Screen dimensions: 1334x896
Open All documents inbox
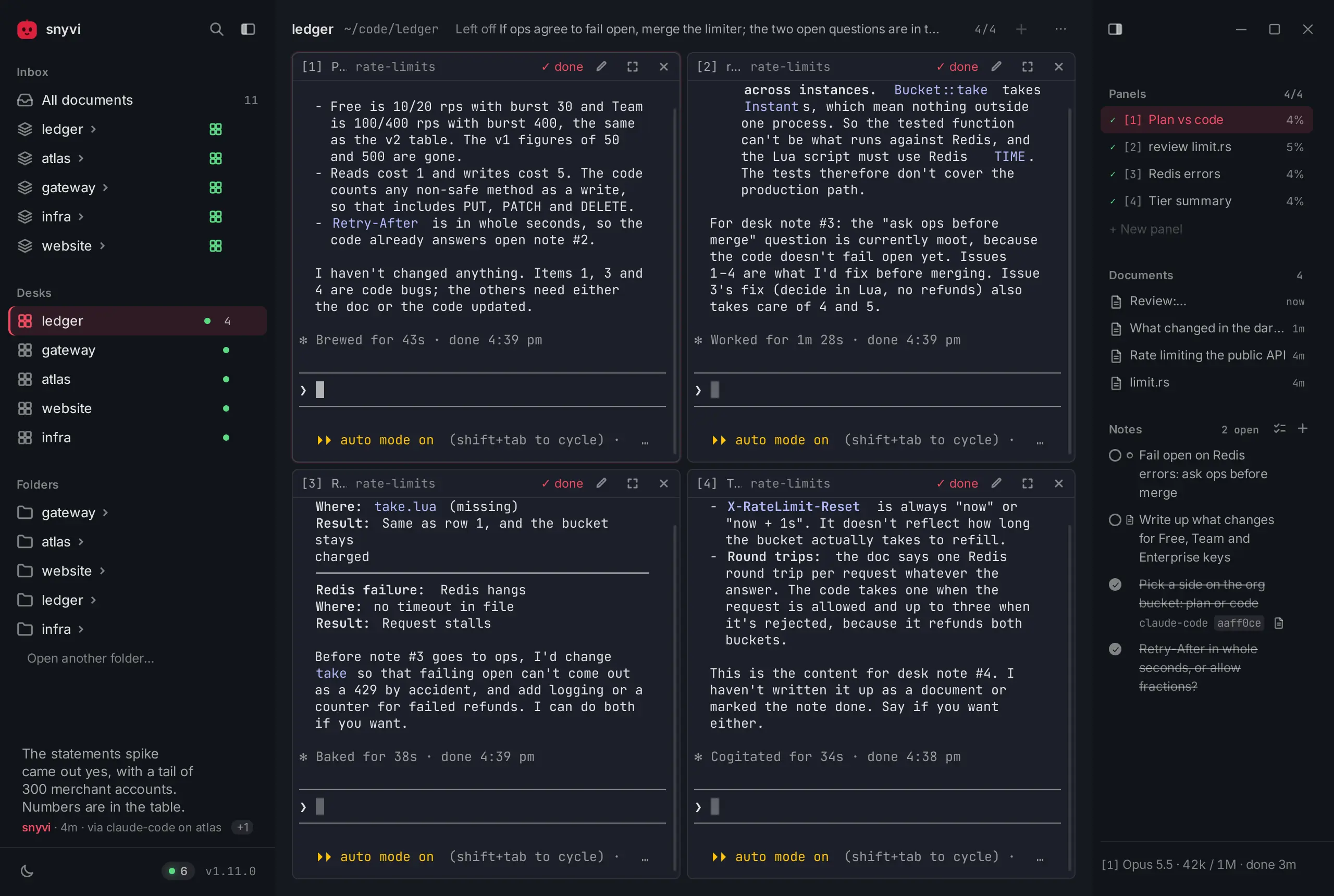(x=137, y=100)
